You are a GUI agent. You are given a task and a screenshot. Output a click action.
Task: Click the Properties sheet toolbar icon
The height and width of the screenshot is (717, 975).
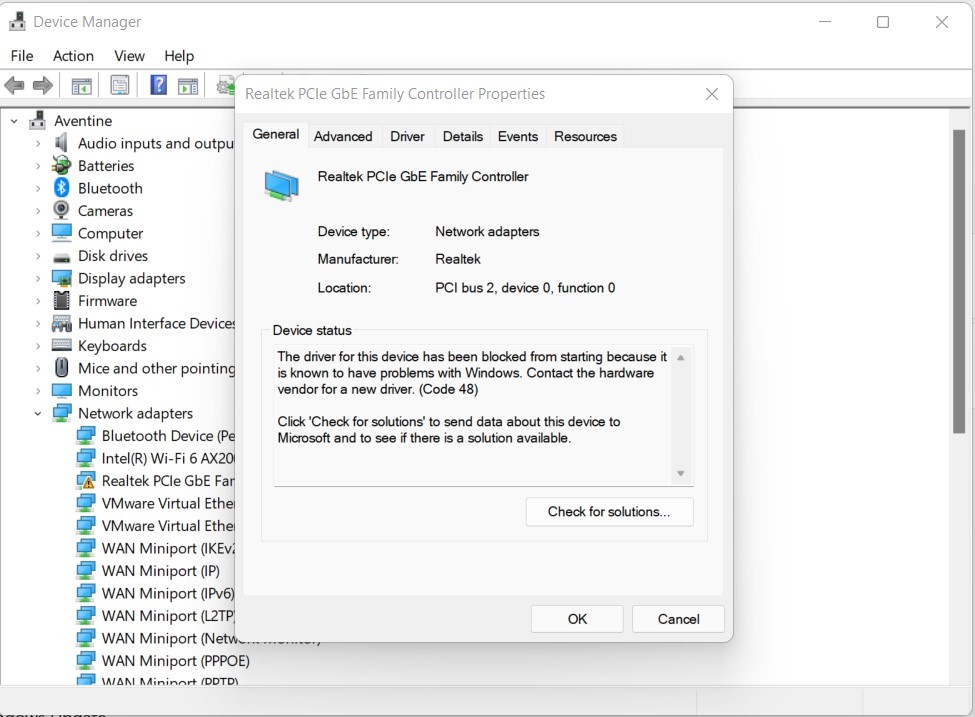pos(119,85)
